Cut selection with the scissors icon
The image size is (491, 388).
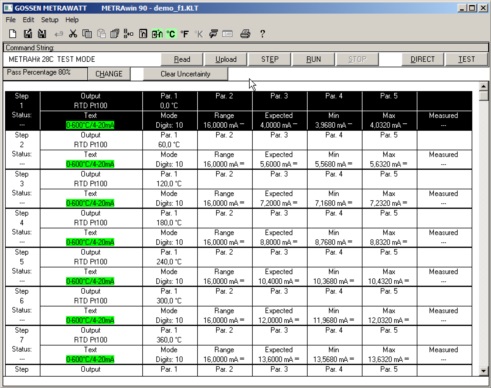pyautogui.click(x=73, y=34)
